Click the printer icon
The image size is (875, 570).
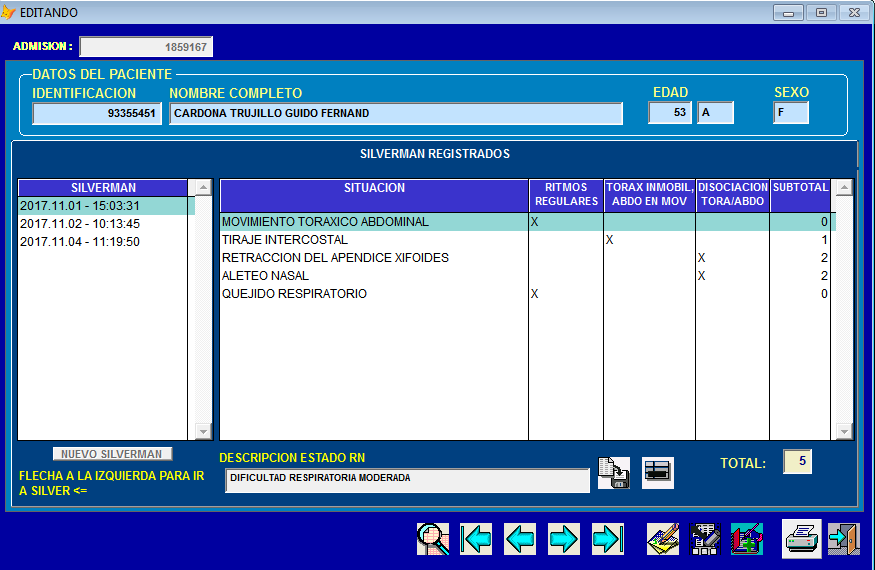pyautogui.click(x=801, y=539)
